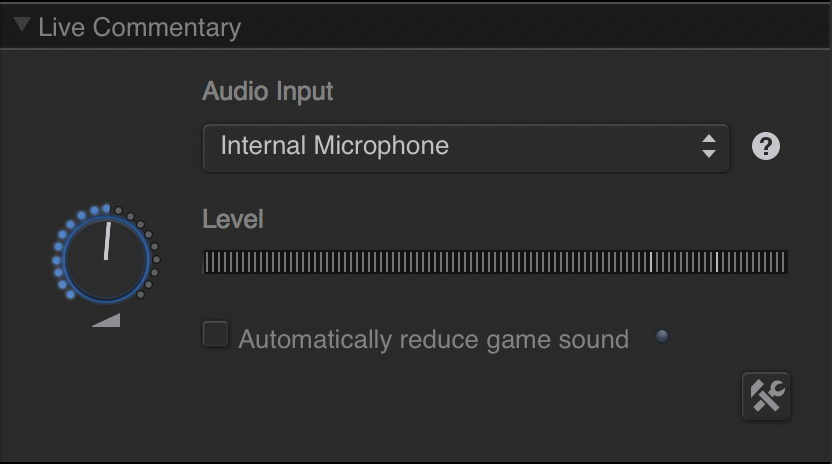This screenshot has height=464, width=832.
Task: Open the Audio Input dropdown menu
Action: (465, 147)
